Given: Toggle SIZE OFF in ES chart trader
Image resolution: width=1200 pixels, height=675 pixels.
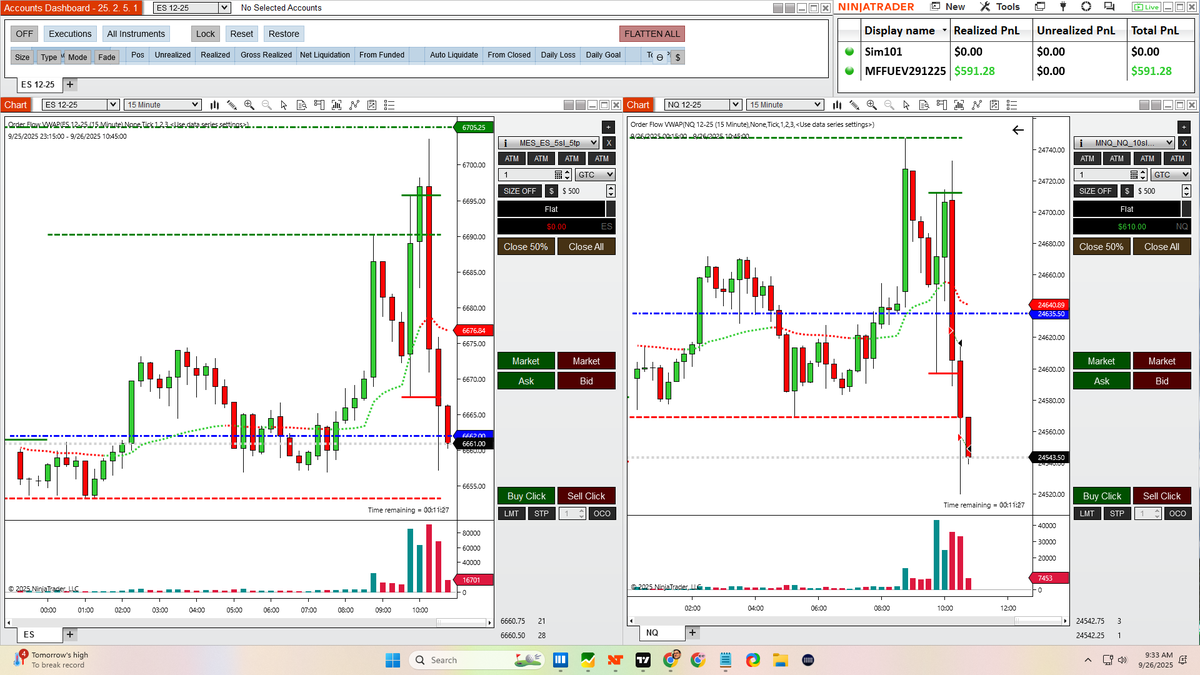Looking at the screenshot, I should [520, 191].
